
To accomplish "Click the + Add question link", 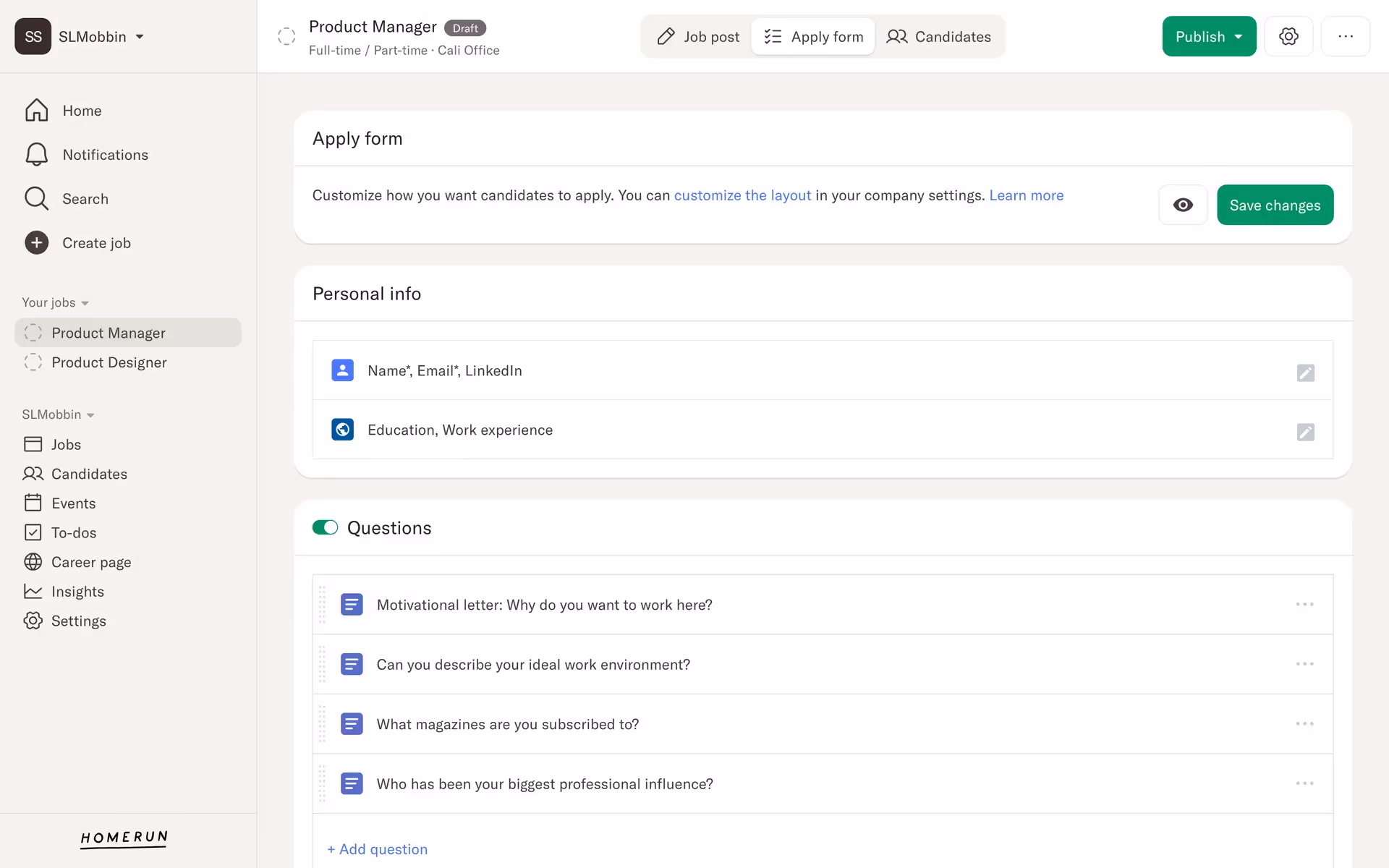I will click(x=377, y=849).
